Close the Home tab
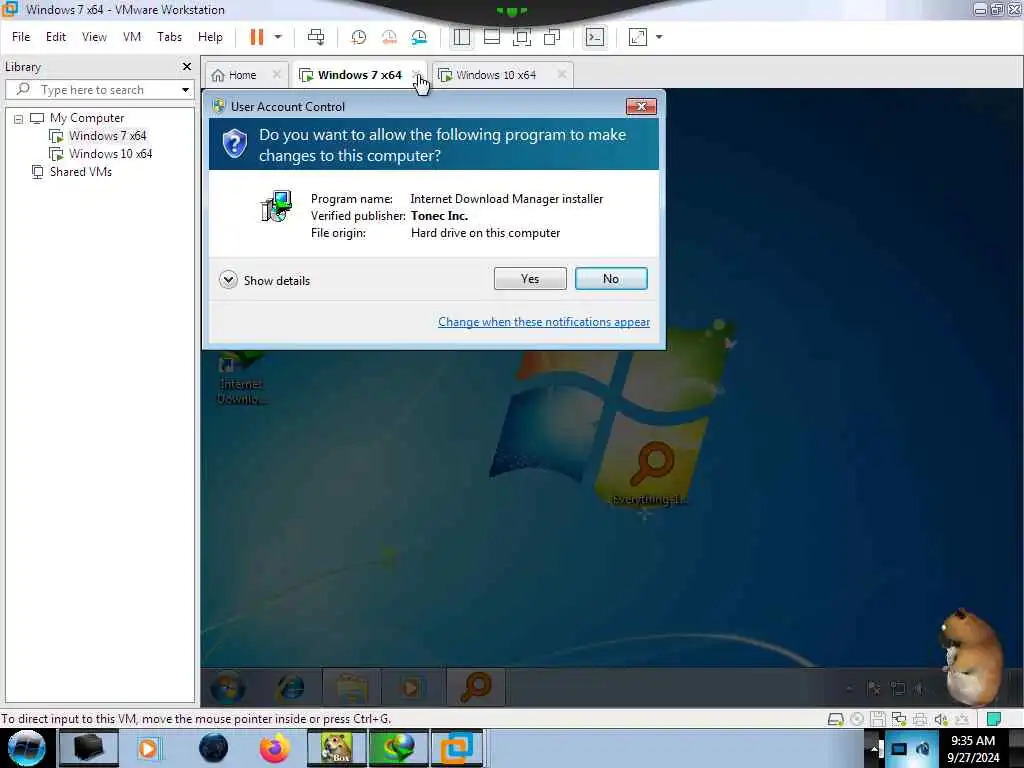1024x768 pixels. tap(277, 74)
